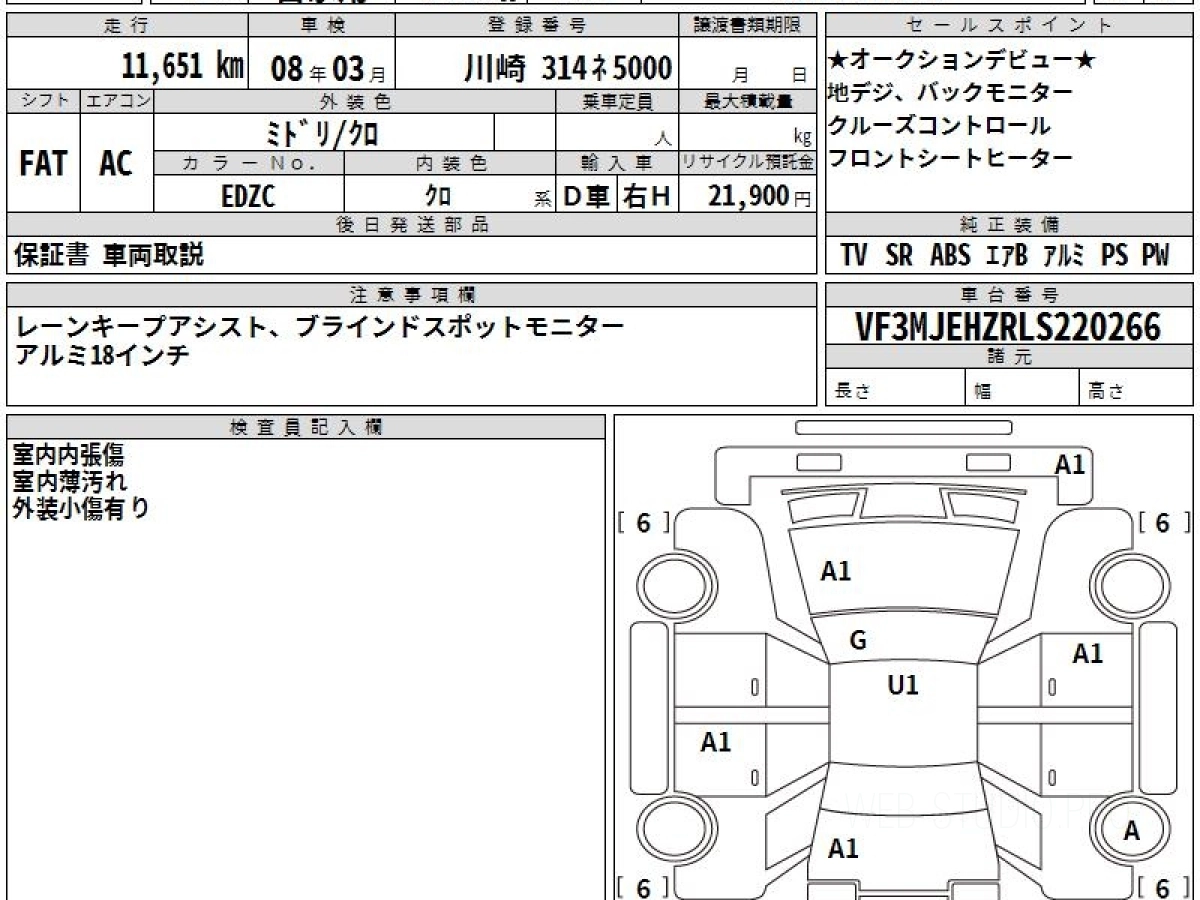Viewport: 1200px width, 900px height.
Task: Click the ABS equipment code
Action: [950, 255]
